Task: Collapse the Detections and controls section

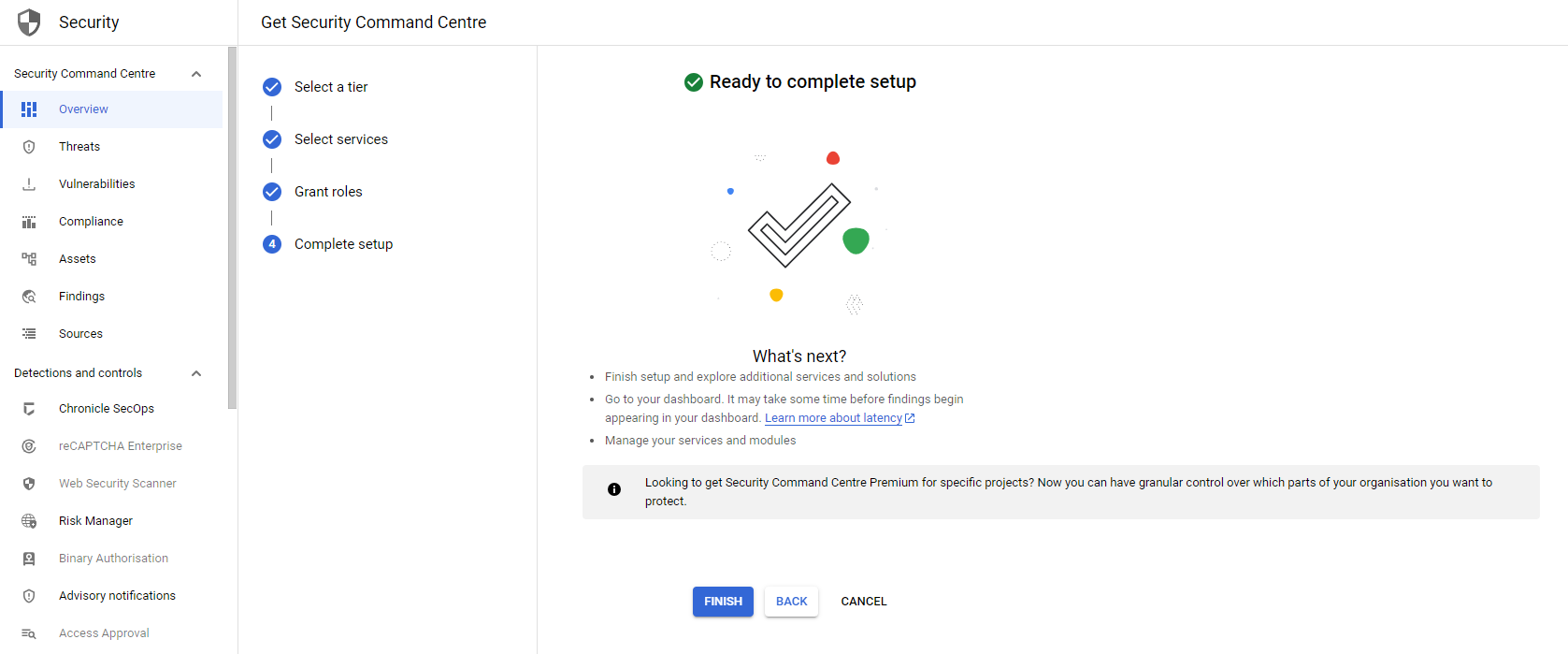Action: [195, 372]
